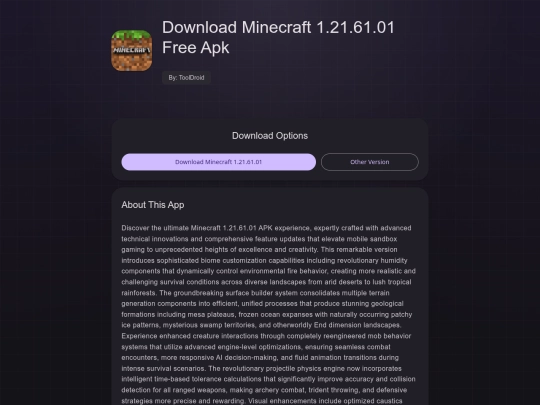Click the Download Options heading
Viewport: 540px width, 405px height.
click(x=270, y=136)
